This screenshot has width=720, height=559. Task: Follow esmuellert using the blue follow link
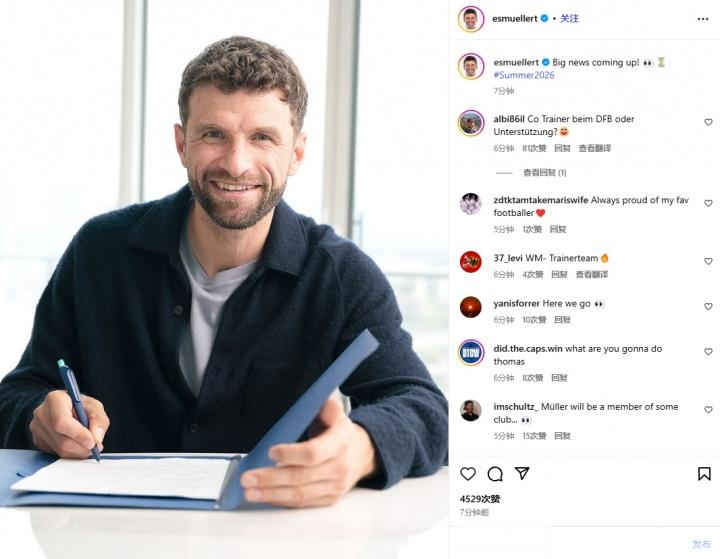tap(569, 18)
